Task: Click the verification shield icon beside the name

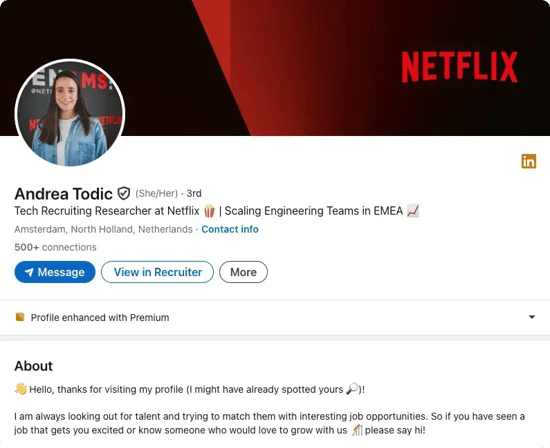Action: [x=123, y=193]
